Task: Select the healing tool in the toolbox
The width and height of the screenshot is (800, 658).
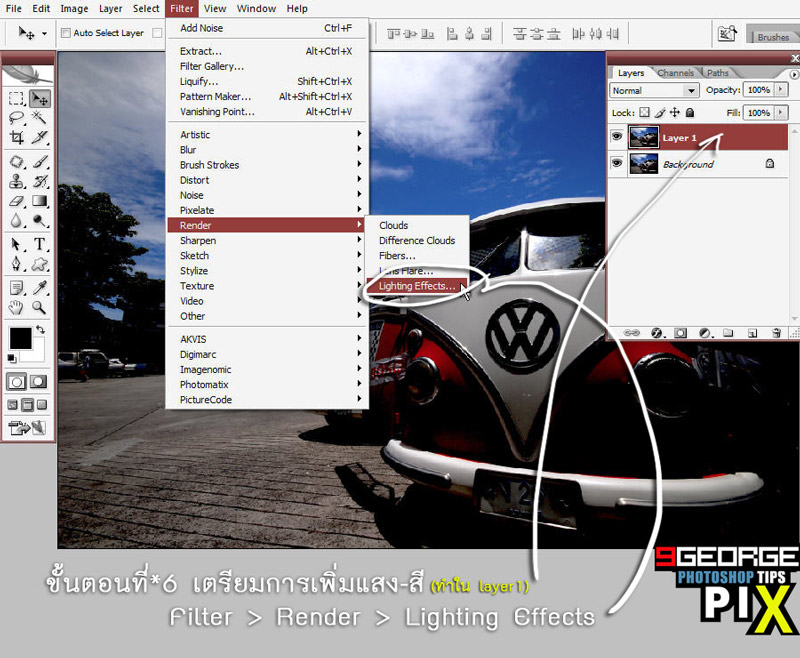Action: click(16, 162)
